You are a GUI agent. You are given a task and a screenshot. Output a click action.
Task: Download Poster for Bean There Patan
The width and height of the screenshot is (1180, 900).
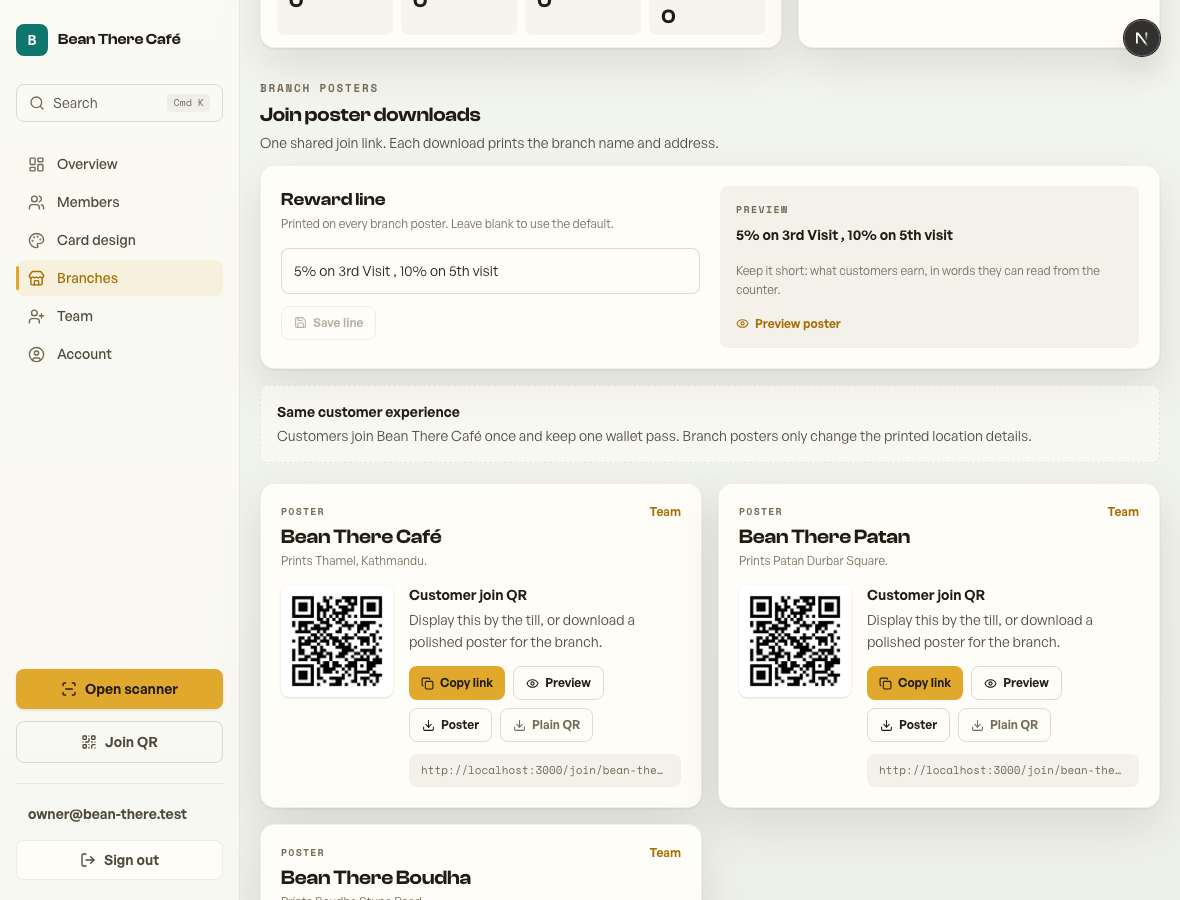908,725
